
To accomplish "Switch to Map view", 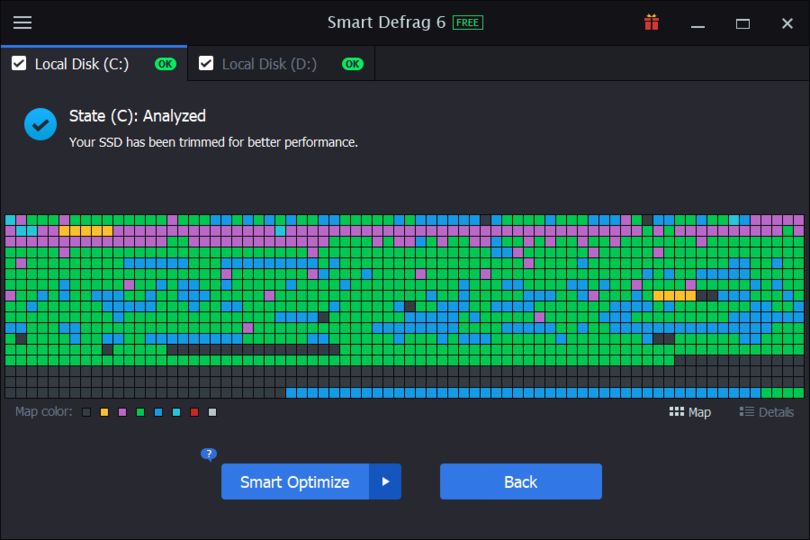I will point(690,412).
